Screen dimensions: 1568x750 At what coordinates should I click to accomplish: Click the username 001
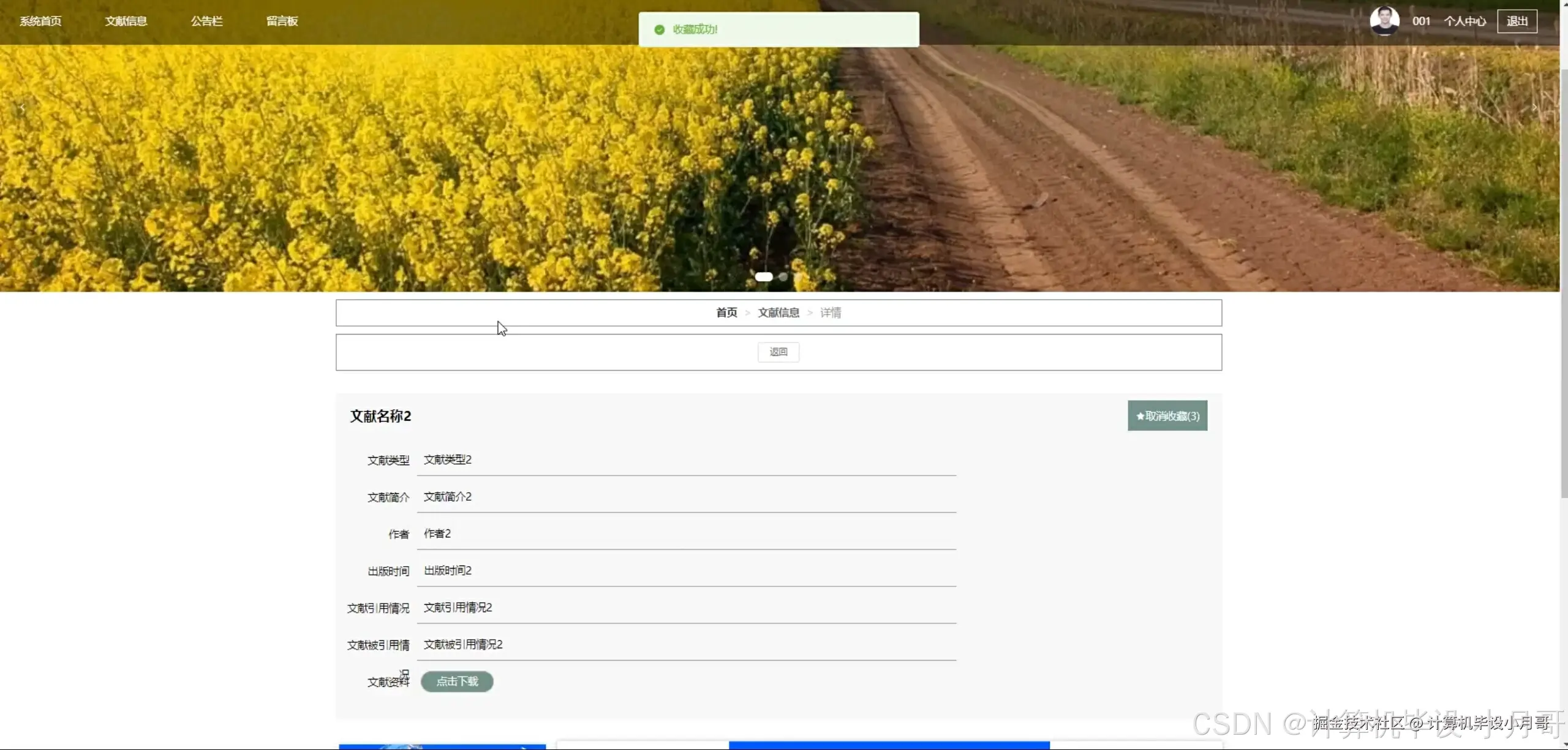point(1421,21)
